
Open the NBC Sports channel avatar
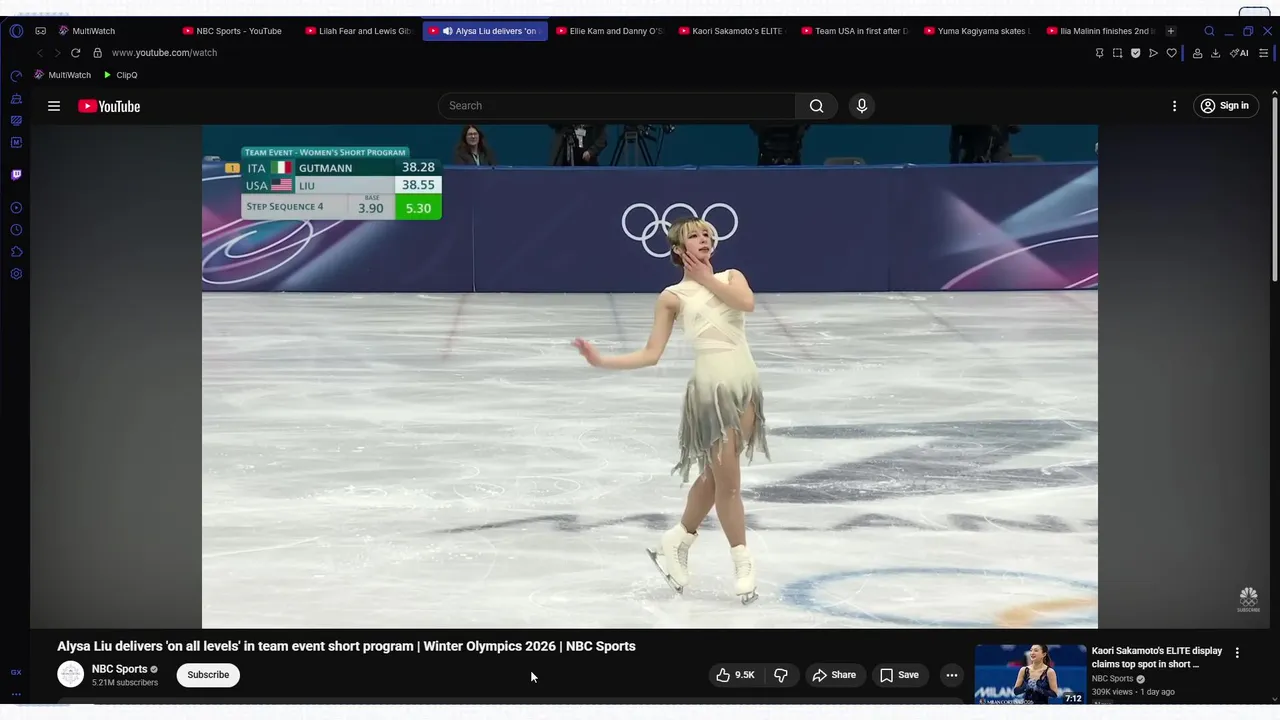click(x=70, y=675)
